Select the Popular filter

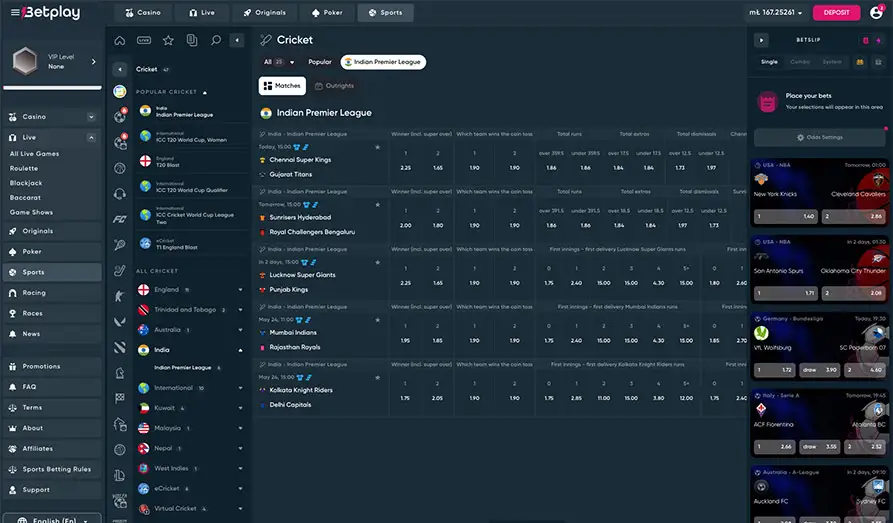coord(319,62)
